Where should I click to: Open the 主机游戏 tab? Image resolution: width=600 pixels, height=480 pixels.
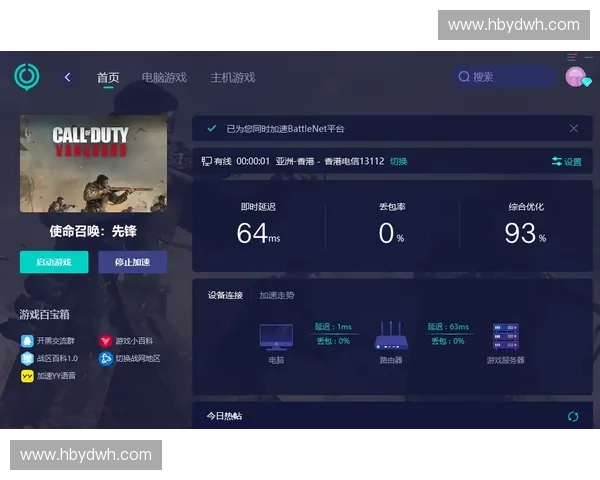[x=233, y=77]
